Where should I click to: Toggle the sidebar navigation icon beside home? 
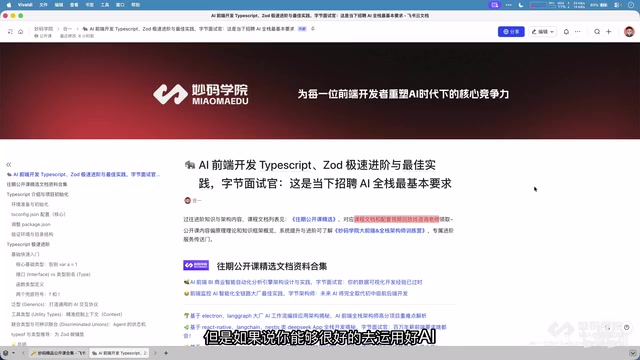point(10,31)
